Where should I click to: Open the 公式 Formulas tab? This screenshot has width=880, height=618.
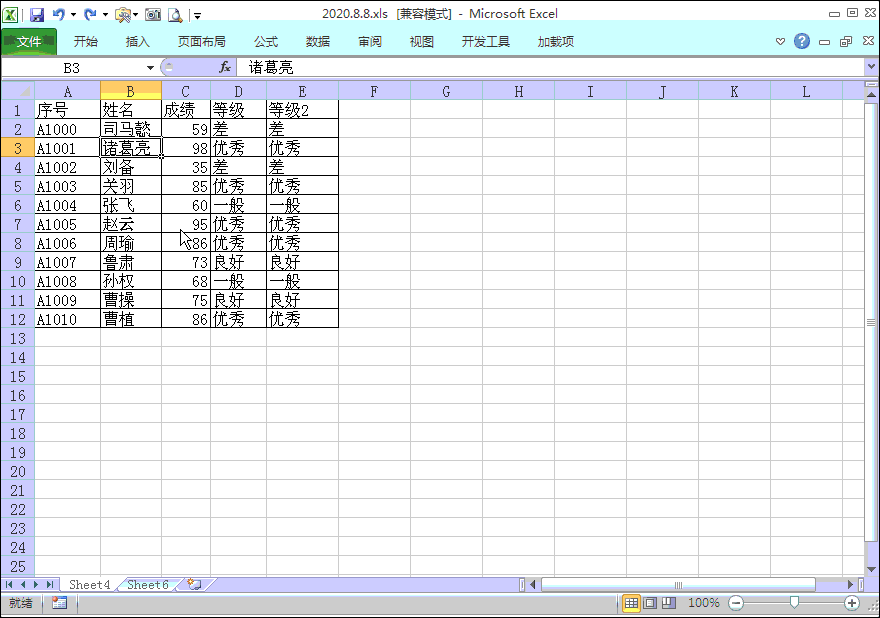pyautogui.click(x=265, y=42)
